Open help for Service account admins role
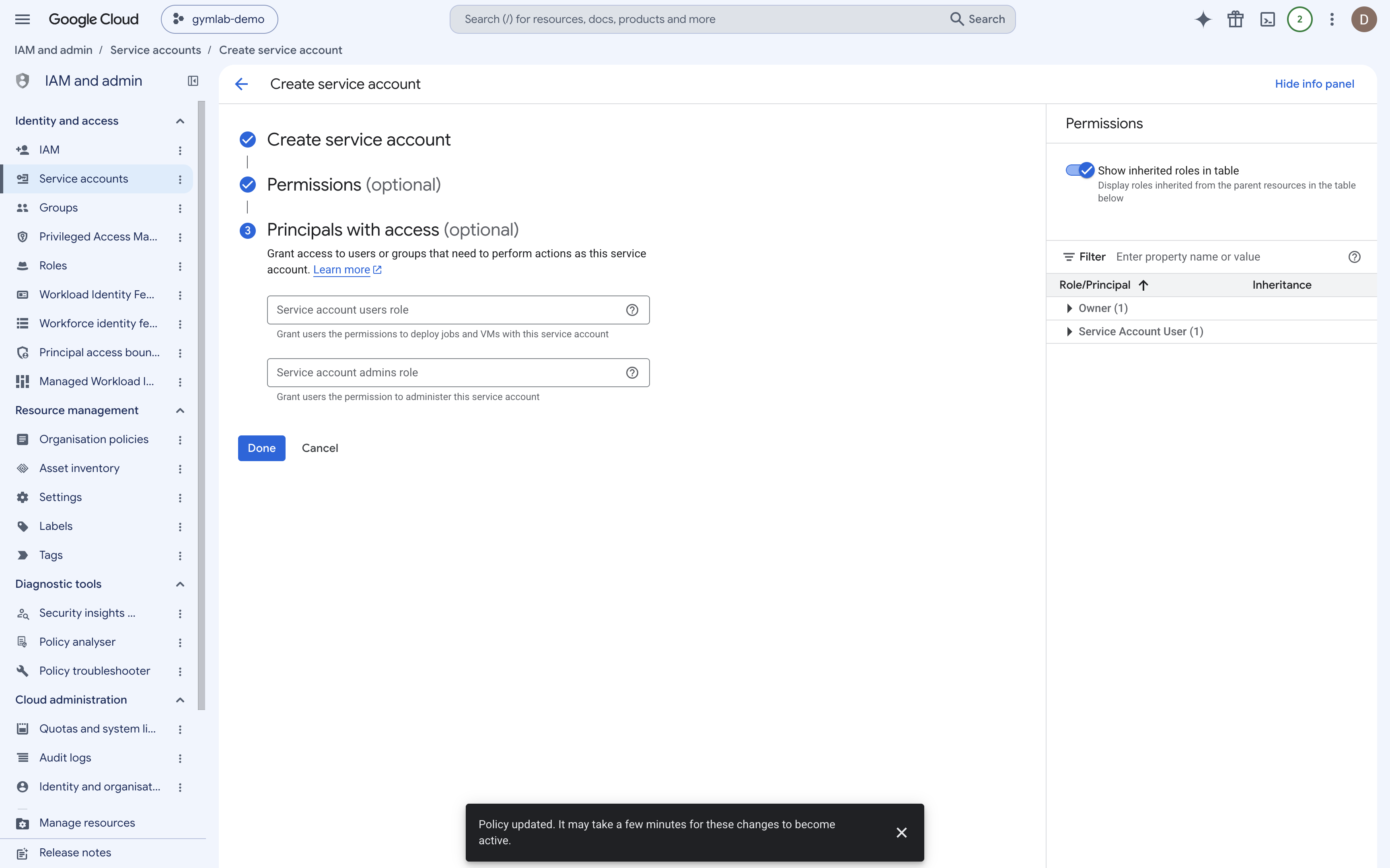This screenshot has width=1390, height=868. pos(632,373)
